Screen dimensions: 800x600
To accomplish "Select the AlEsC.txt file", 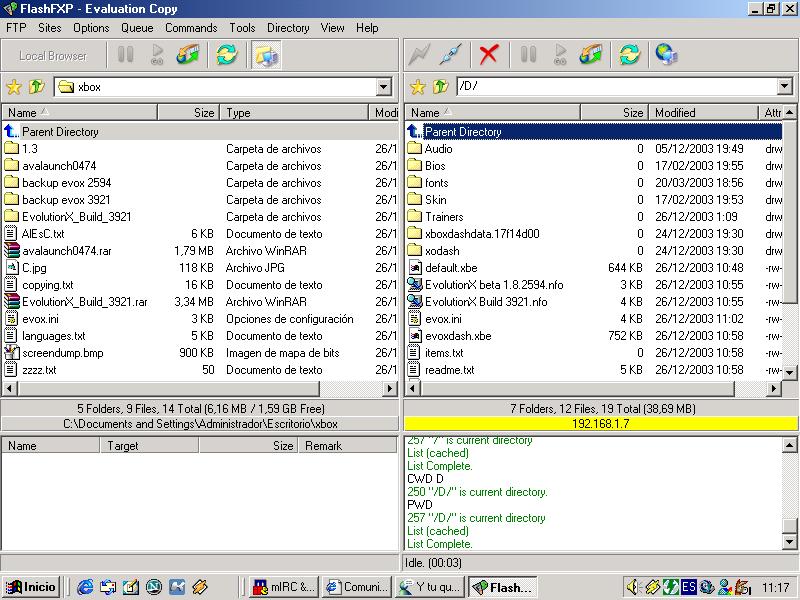I will 43,234.
